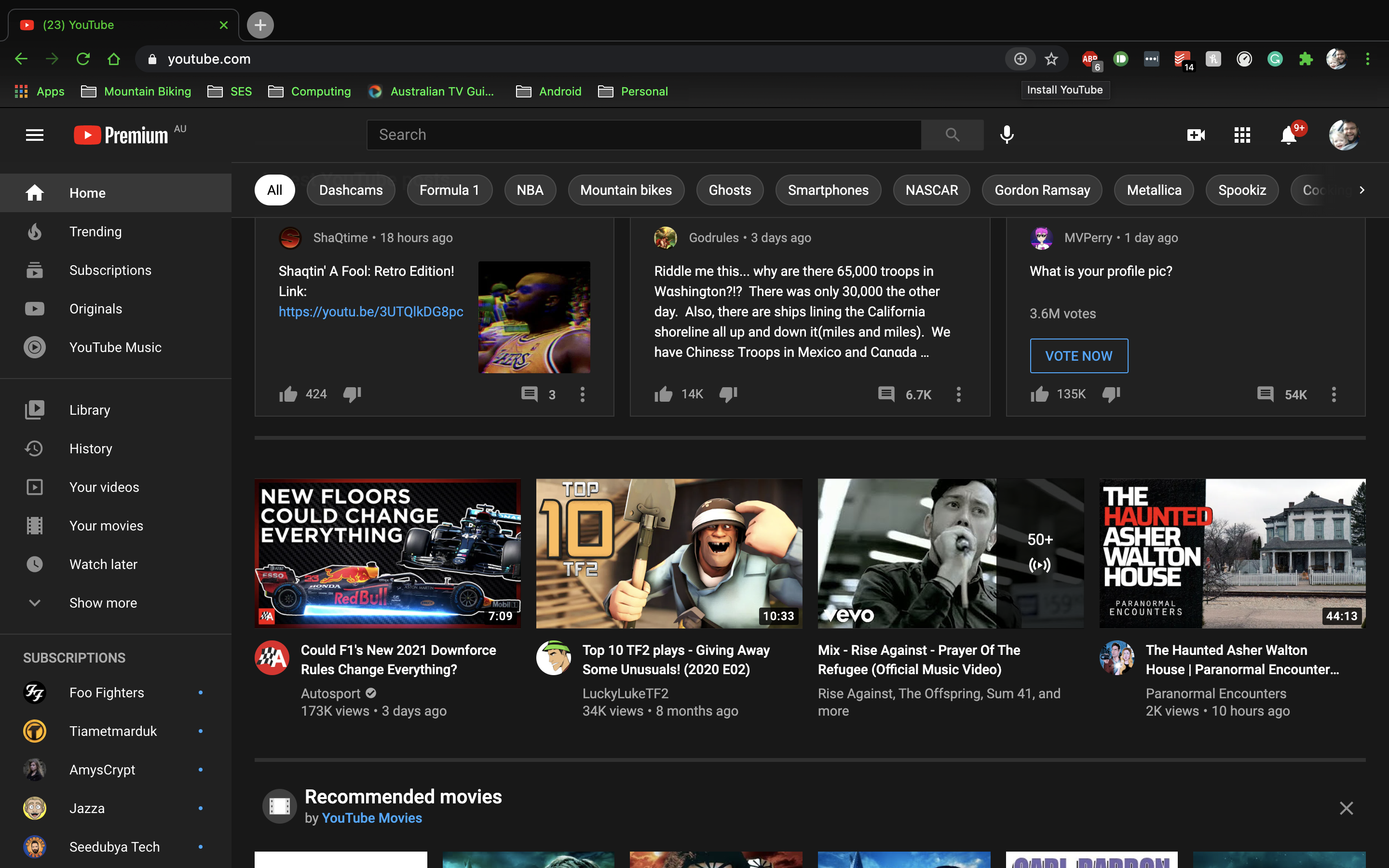
Task: Select the Dashcams filter chip
Action: tap(351, 190)
